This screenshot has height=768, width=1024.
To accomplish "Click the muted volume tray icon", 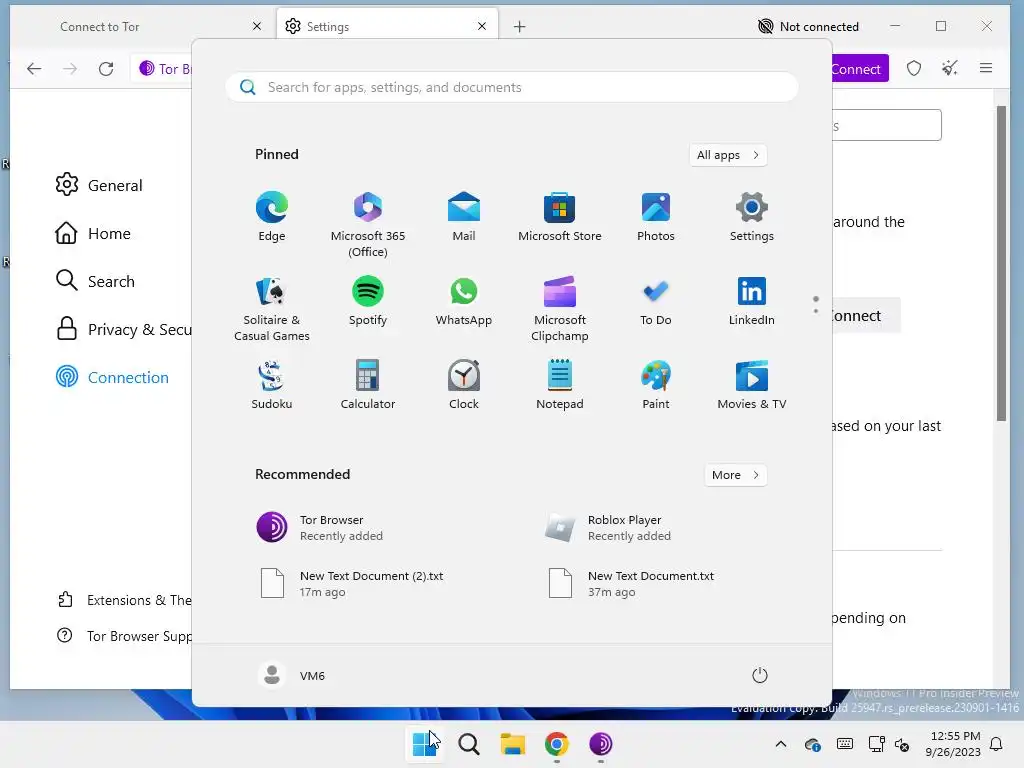I will pos(902,744).
